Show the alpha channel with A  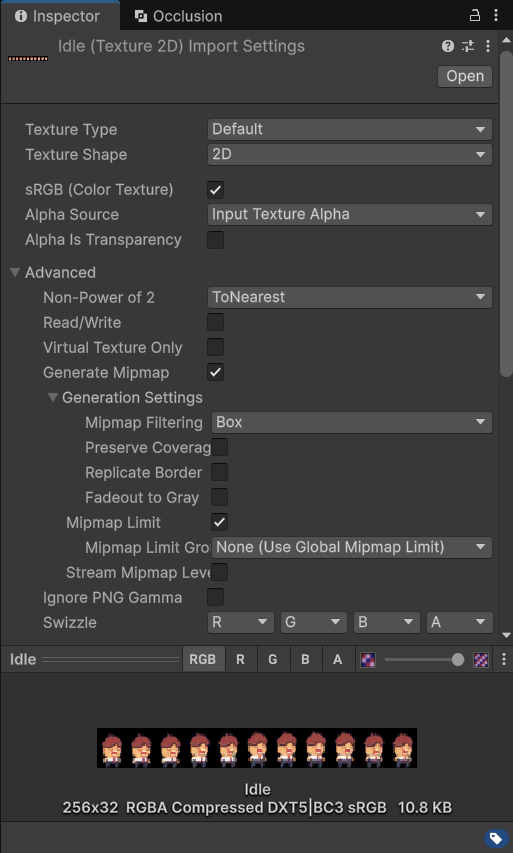(337, 660)
